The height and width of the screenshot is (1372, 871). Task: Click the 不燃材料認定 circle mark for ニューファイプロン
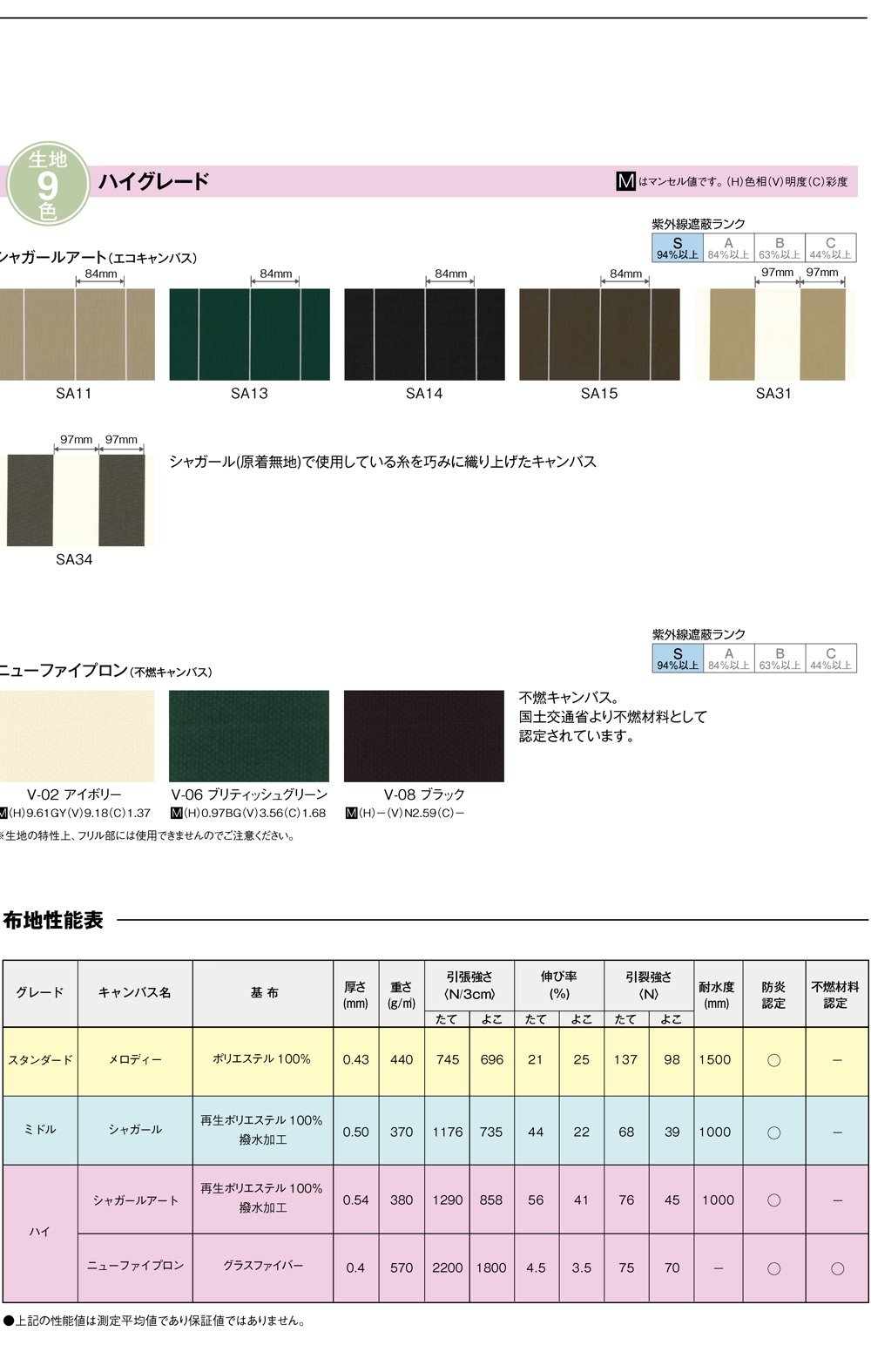pos(836,1268)
